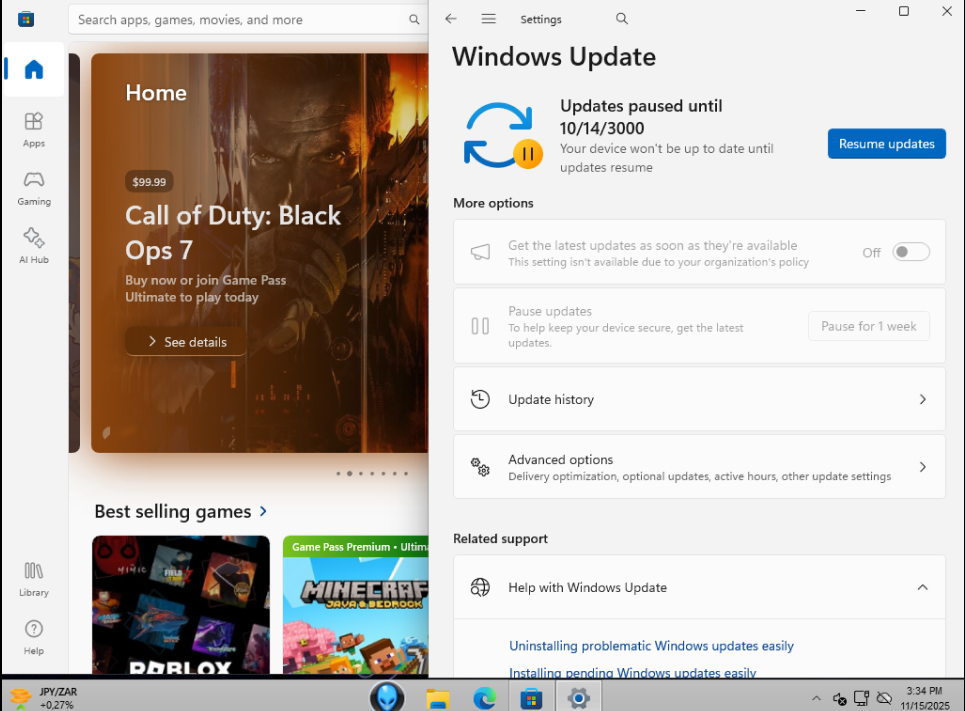
Task: Go back in Settings window
Action: [451, 19]
